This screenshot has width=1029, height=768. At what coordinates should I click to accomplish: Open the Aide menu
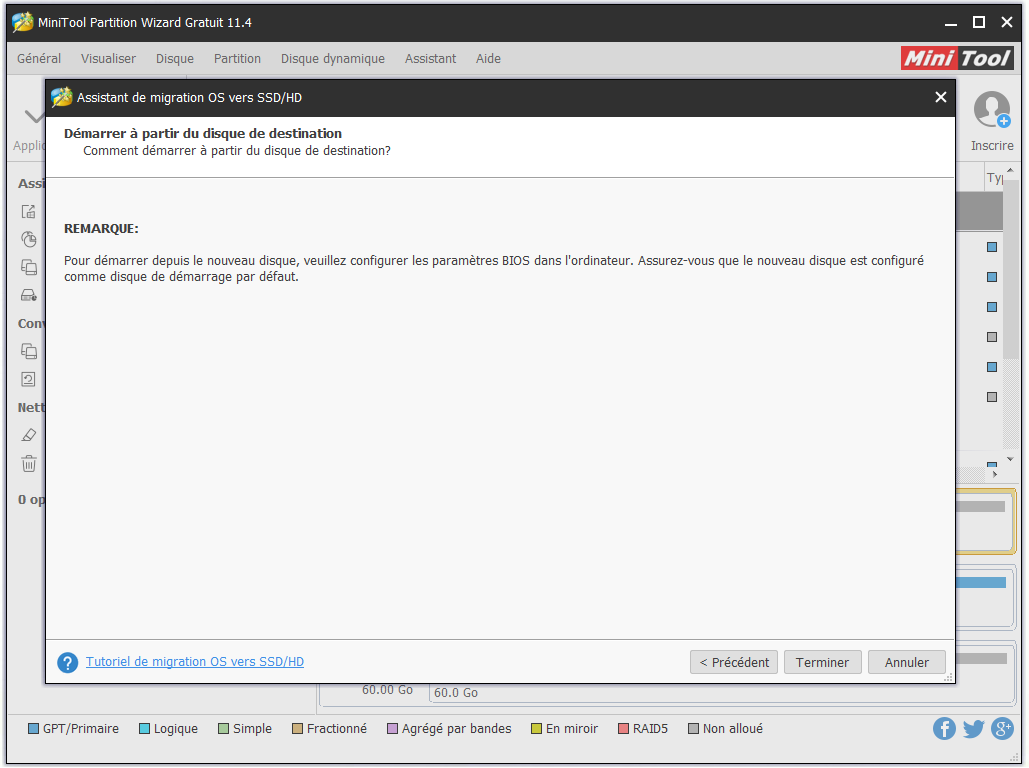488,58
